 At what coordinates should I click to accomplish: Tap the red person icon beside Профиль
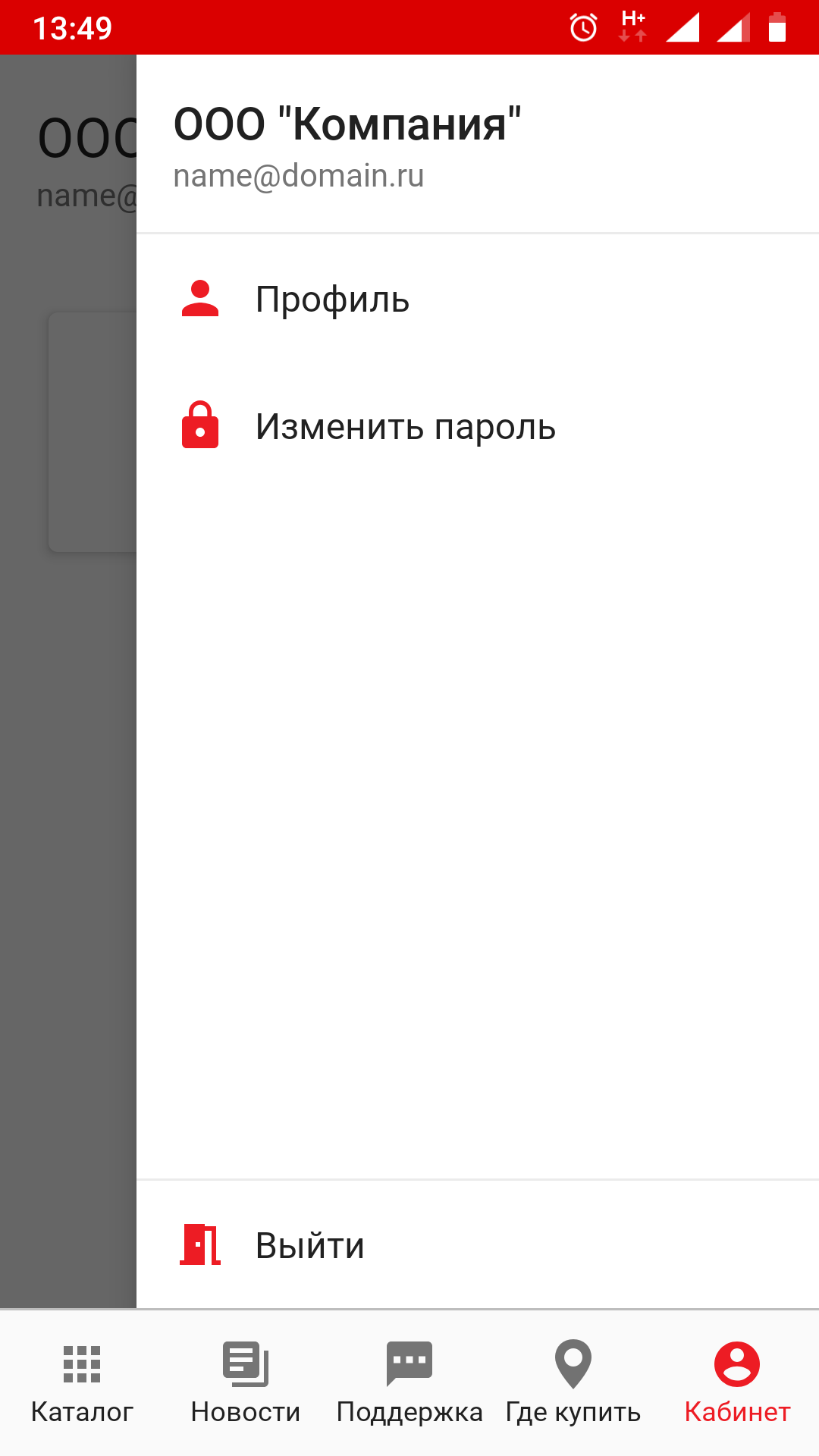[200, 299]
